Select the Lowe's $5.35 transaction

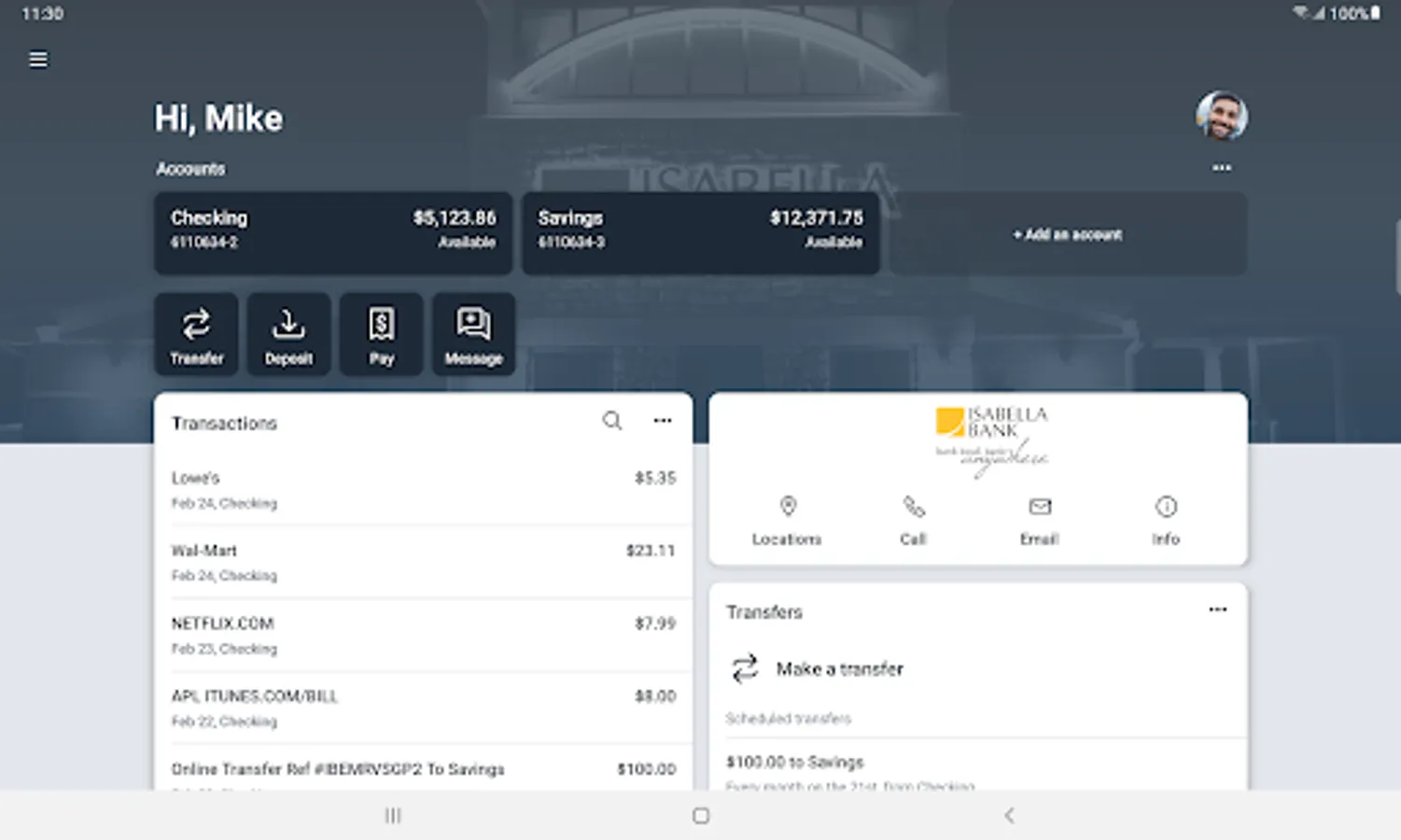pos(423,490)
